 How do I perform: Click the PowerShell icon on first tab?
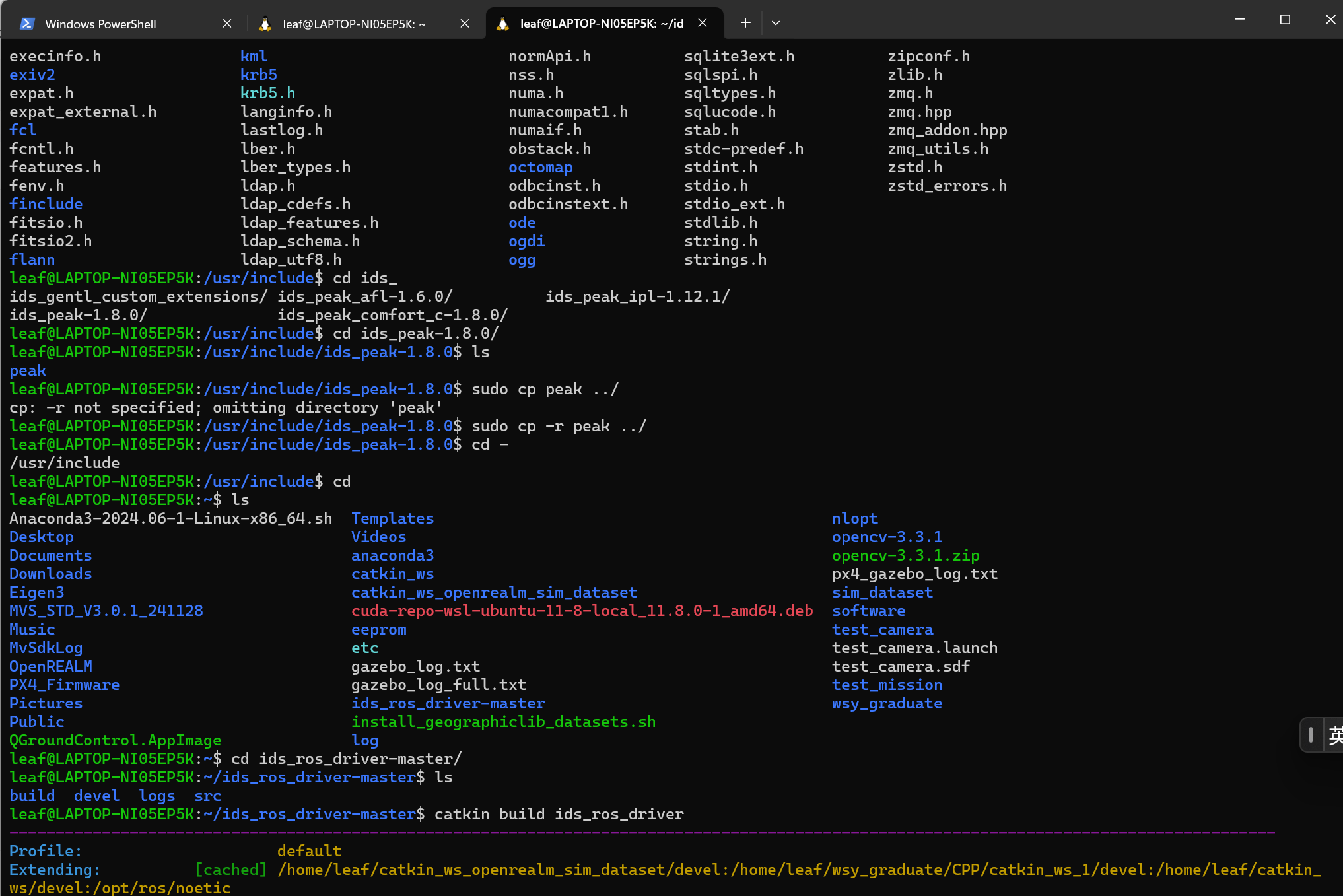point(27,24)
